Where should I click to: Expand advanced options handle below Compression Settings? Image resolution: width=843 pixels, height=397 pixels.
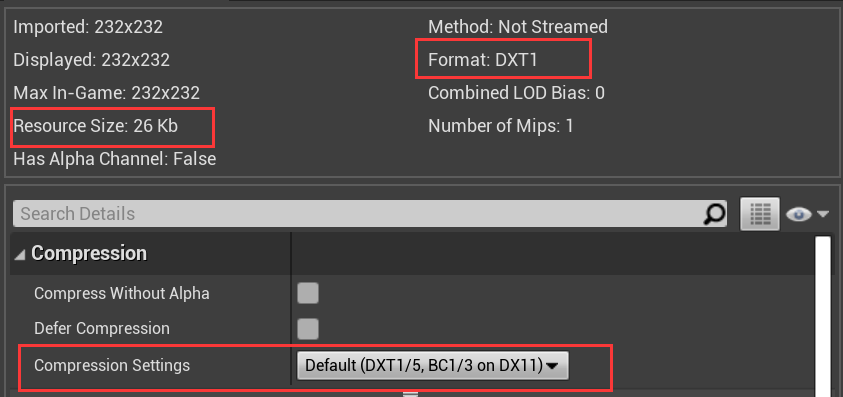click(x=411, y=394)
